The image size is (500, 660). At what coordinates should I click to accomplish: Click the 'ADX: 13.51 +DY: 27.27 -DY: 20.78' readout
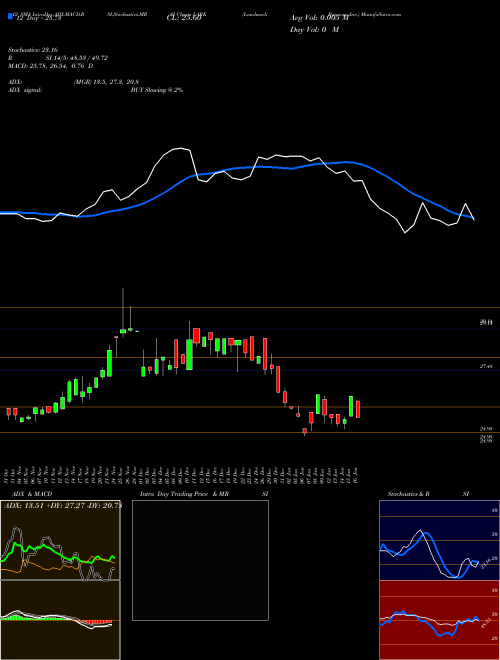coord(62,506)
